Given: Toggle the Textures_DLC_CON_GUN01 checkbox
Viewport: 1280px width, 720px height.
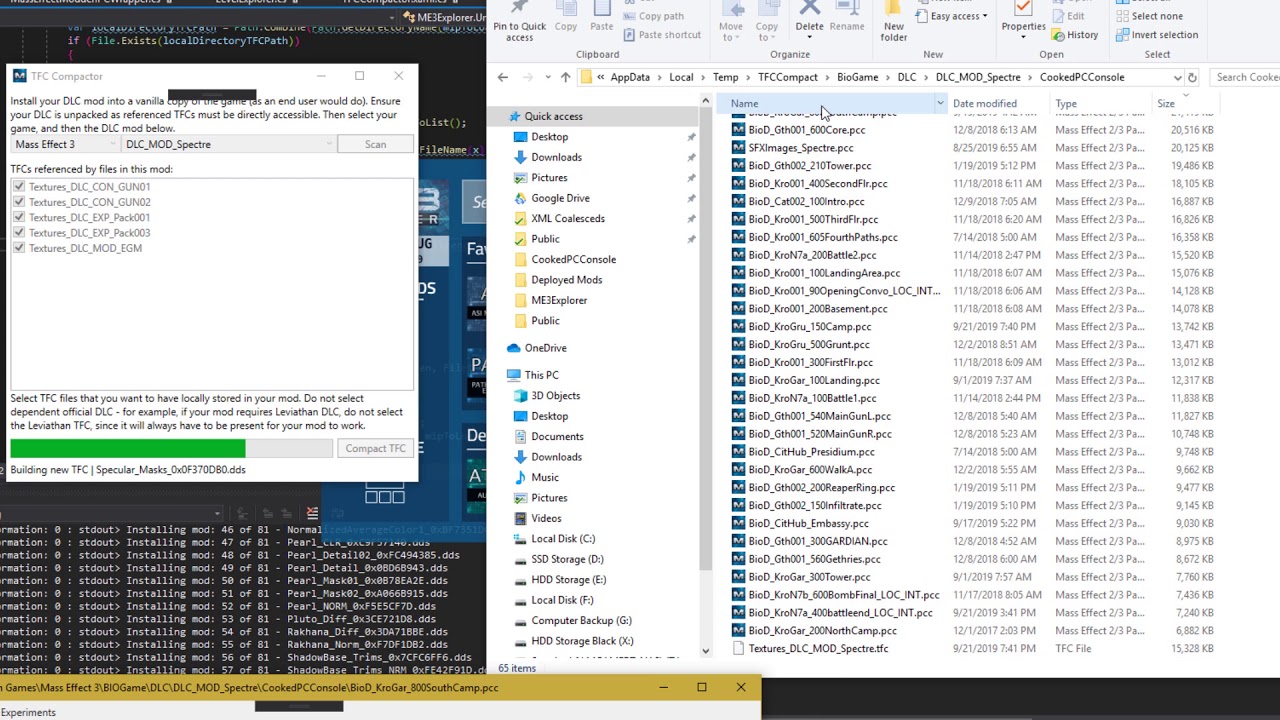Looking at the screenshot, I should tap(18, 187).
